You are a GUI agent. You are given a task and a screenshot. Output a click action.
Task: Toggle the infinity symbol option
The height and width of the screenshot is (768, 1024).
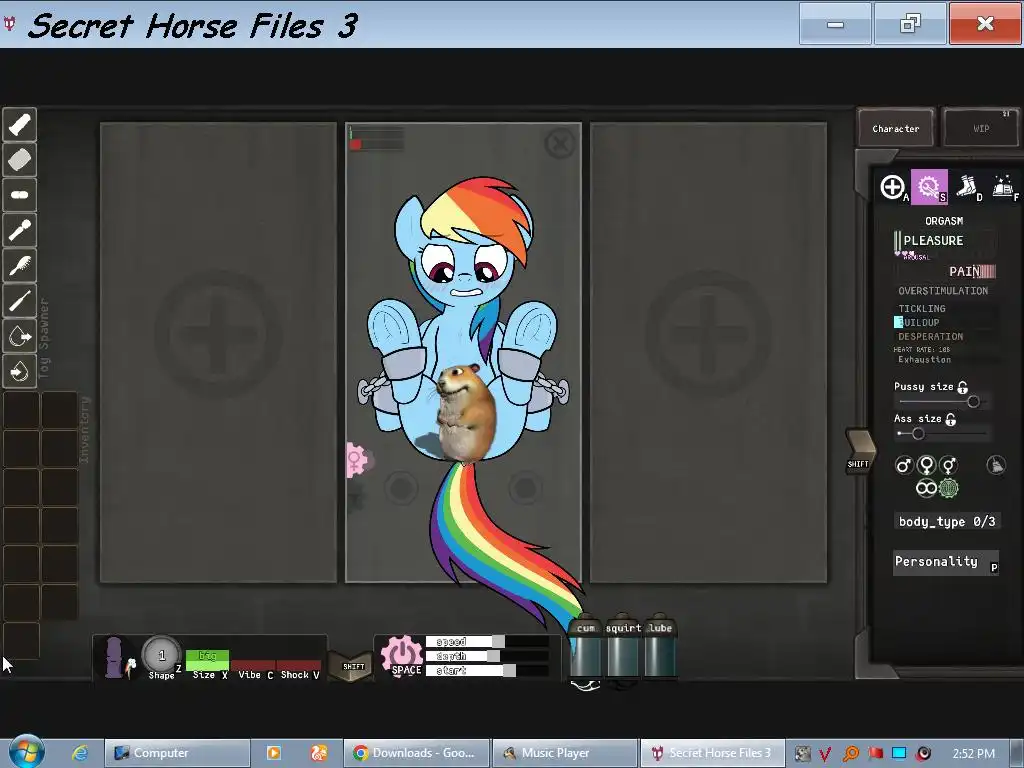tap(926, 488)
